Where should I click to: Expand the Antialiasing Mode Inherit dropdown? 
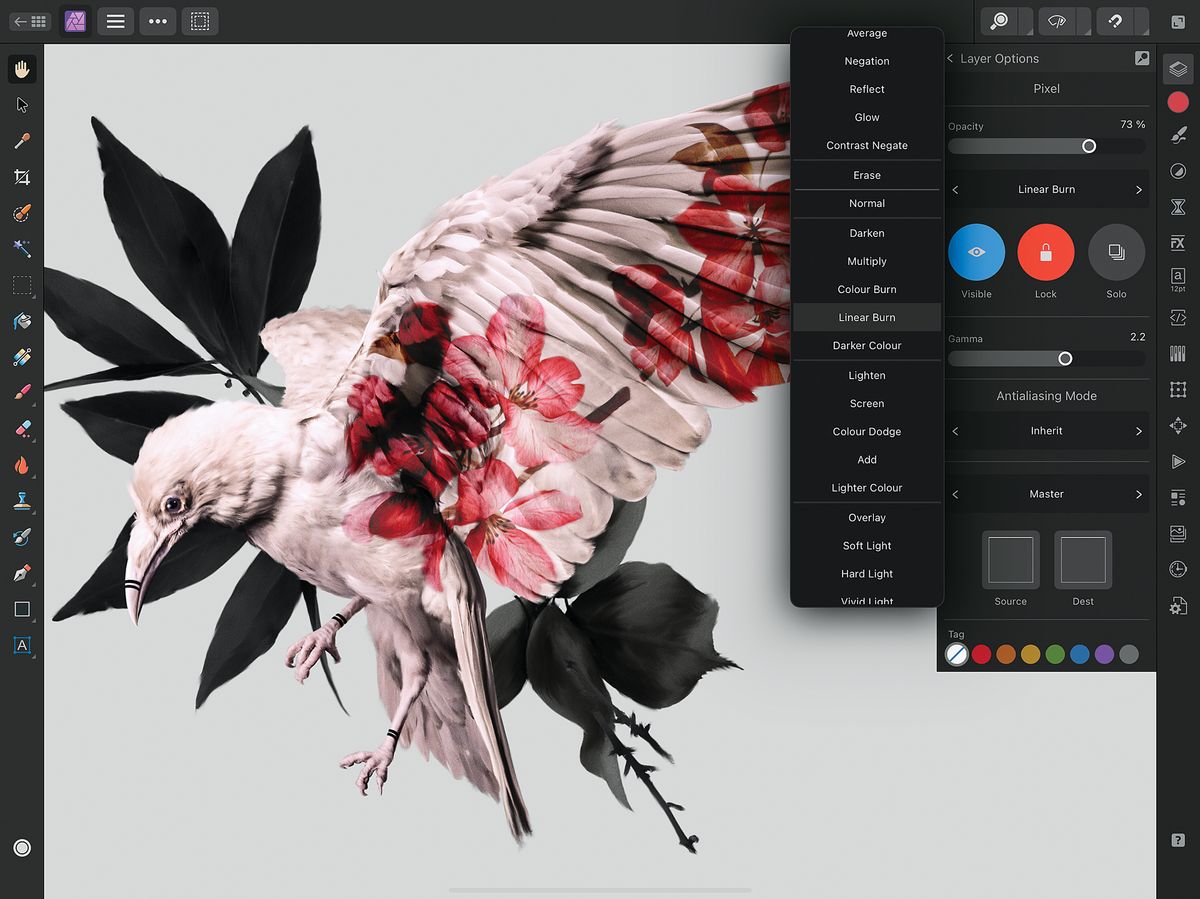click(1046, 430)
